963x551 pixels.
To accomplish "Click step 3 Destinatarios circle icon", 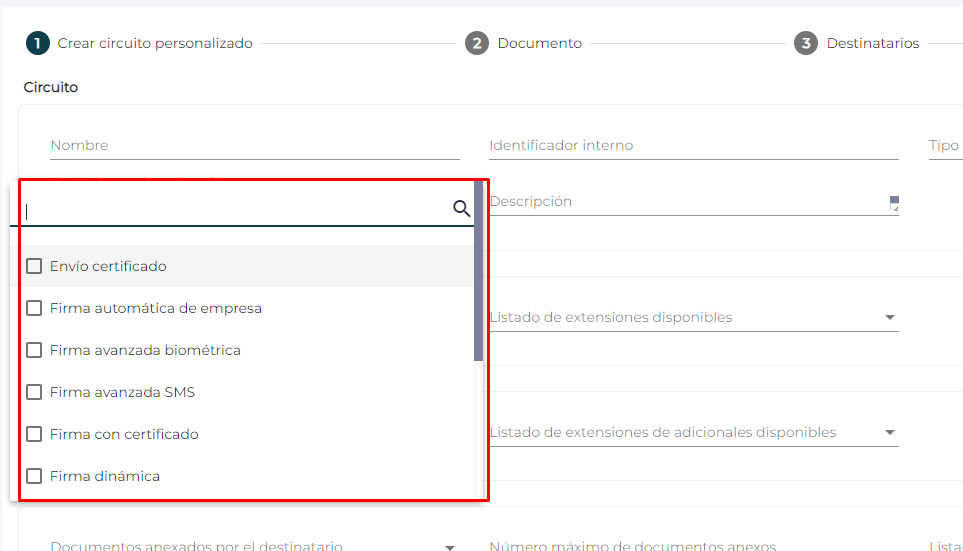I will tap(806, 44).
